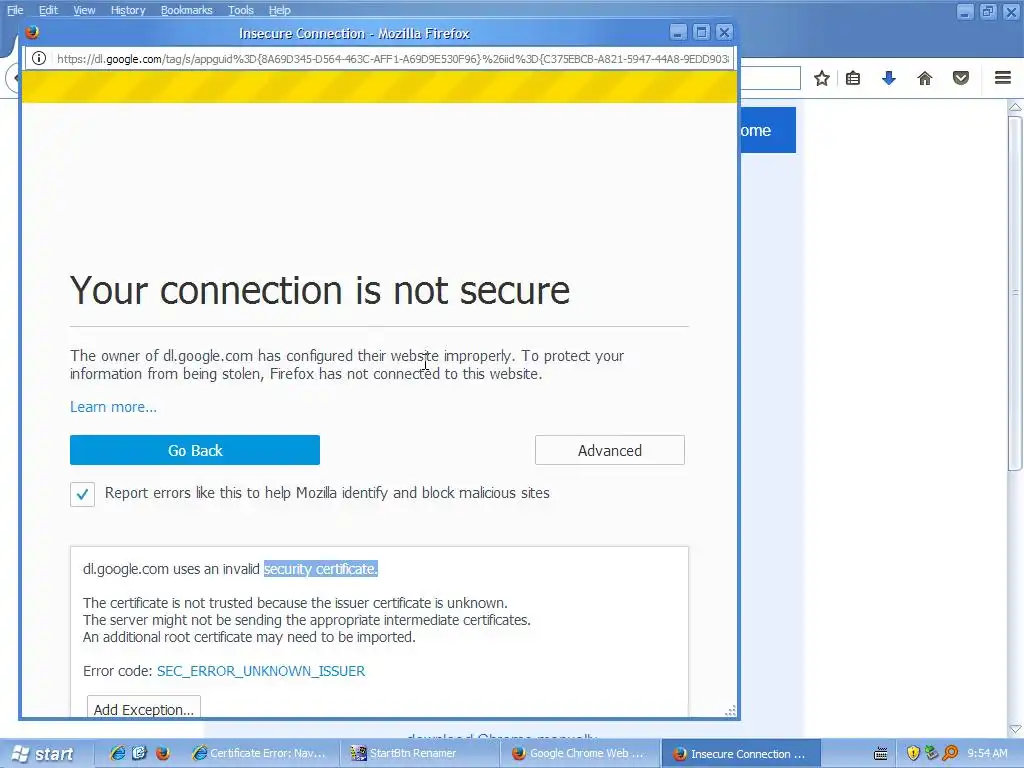Maximize the Insecure Connection popup window
This screenshot has height=768, width=1024.
click(701, 32)
